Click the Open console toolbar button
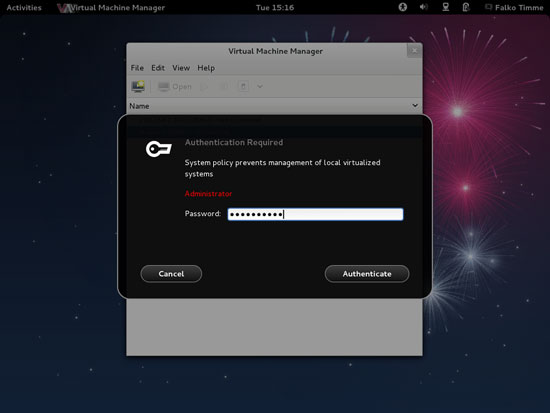This screenshot has height=413, width=550. point(175,86)
